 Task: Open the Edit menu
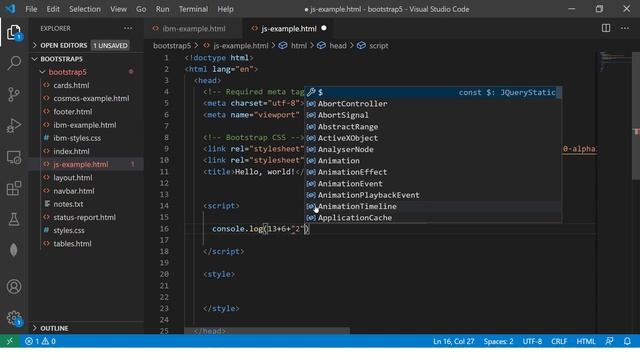(x=53, y=9)
